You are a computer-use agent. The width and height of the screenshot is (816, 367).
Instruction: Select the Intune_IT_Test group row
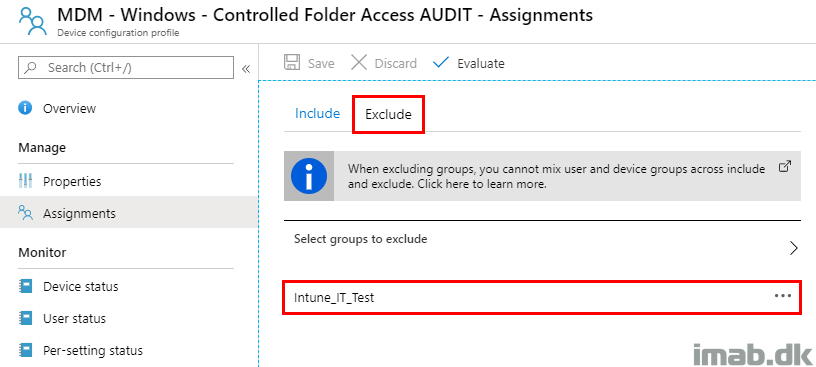pos(542,298)
